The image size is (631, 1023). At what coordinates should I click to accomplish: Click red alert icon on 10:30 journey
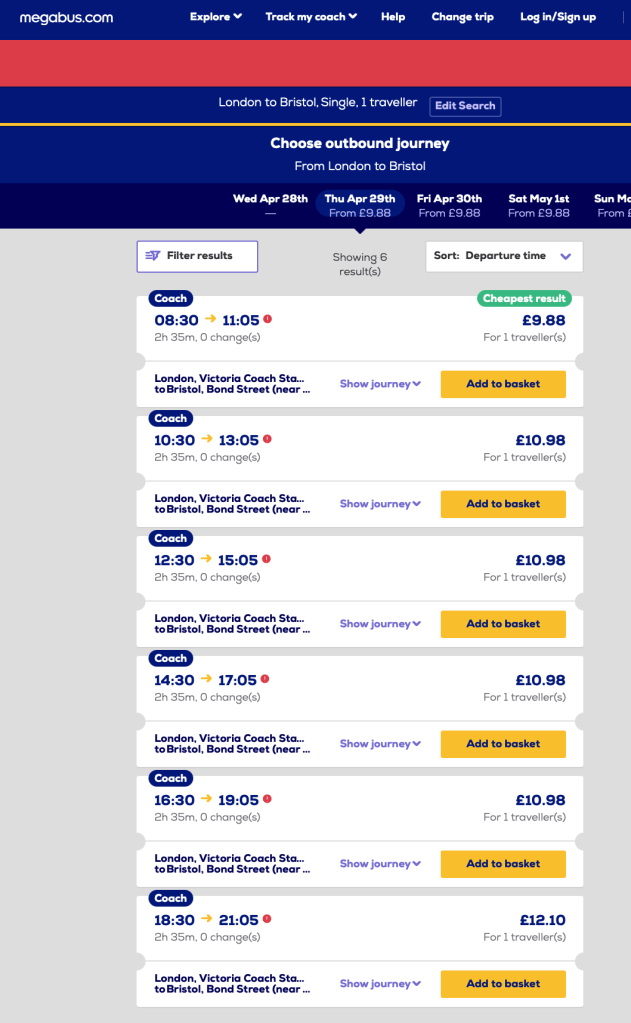coord(268,439)
